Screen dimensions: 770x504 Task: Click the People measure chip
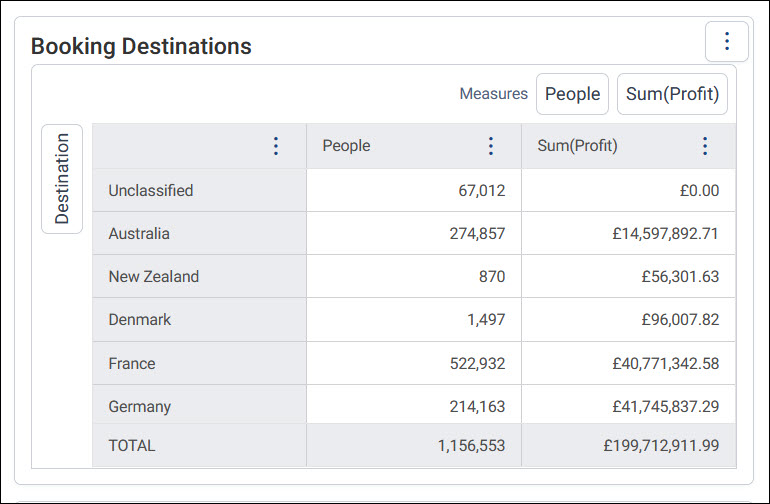572,94
